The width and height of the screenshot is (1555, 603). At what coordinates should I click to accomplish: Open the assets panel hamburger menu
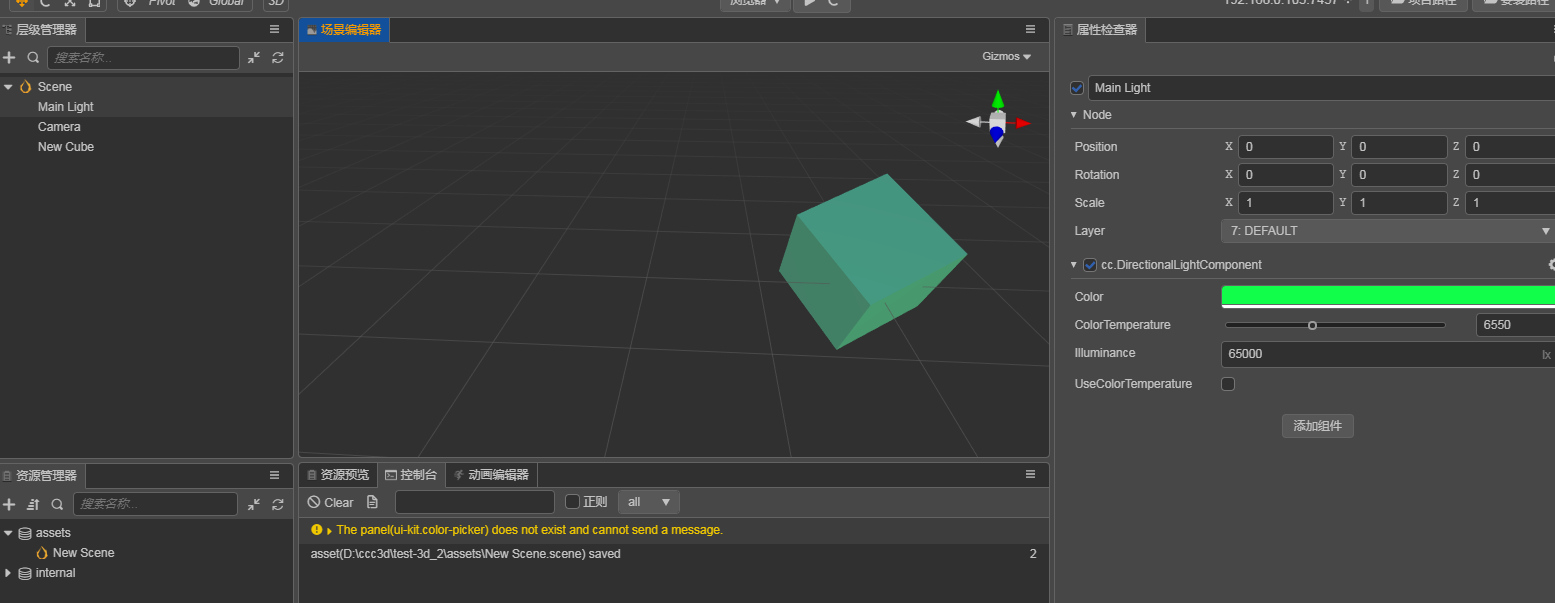[275, 476]
